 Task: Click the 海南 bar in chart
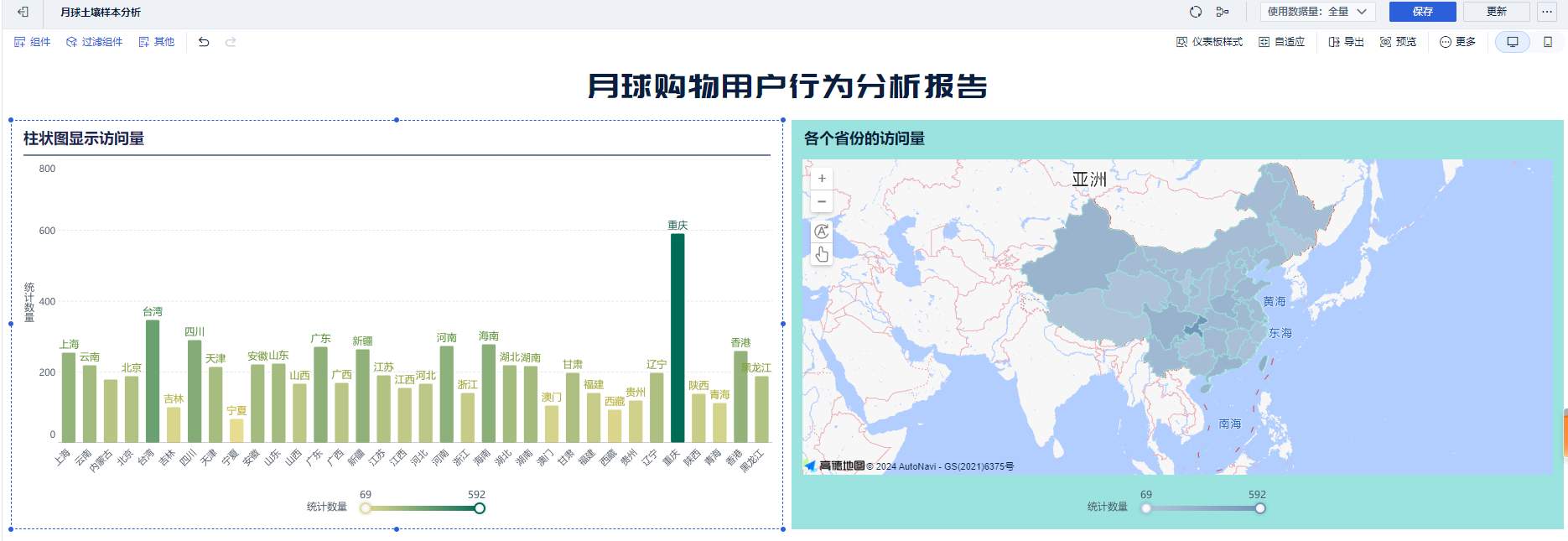click(x=489, y=393)
